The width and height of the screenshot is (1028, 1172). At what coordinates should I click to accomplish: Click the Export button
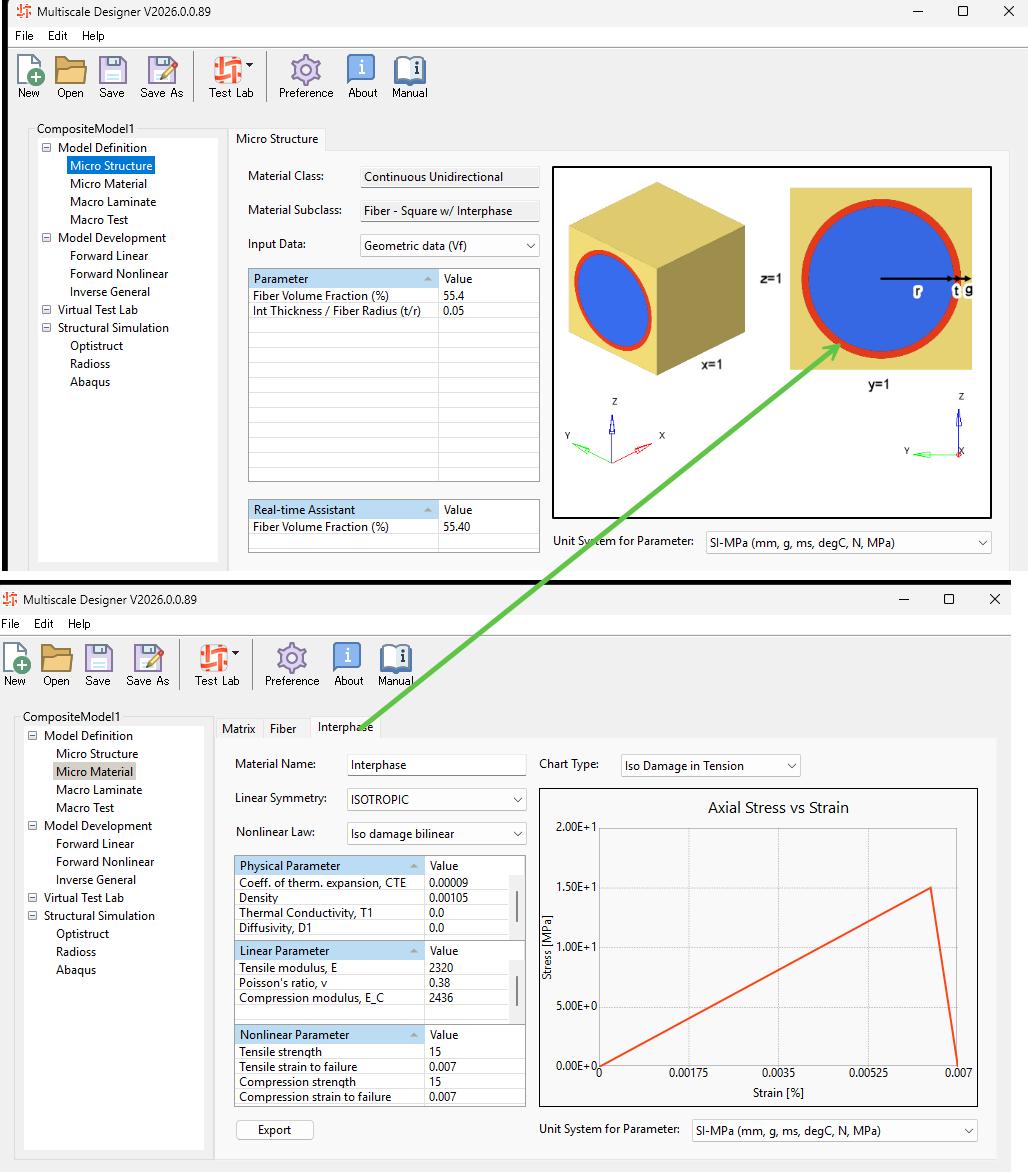point(274,1130)
